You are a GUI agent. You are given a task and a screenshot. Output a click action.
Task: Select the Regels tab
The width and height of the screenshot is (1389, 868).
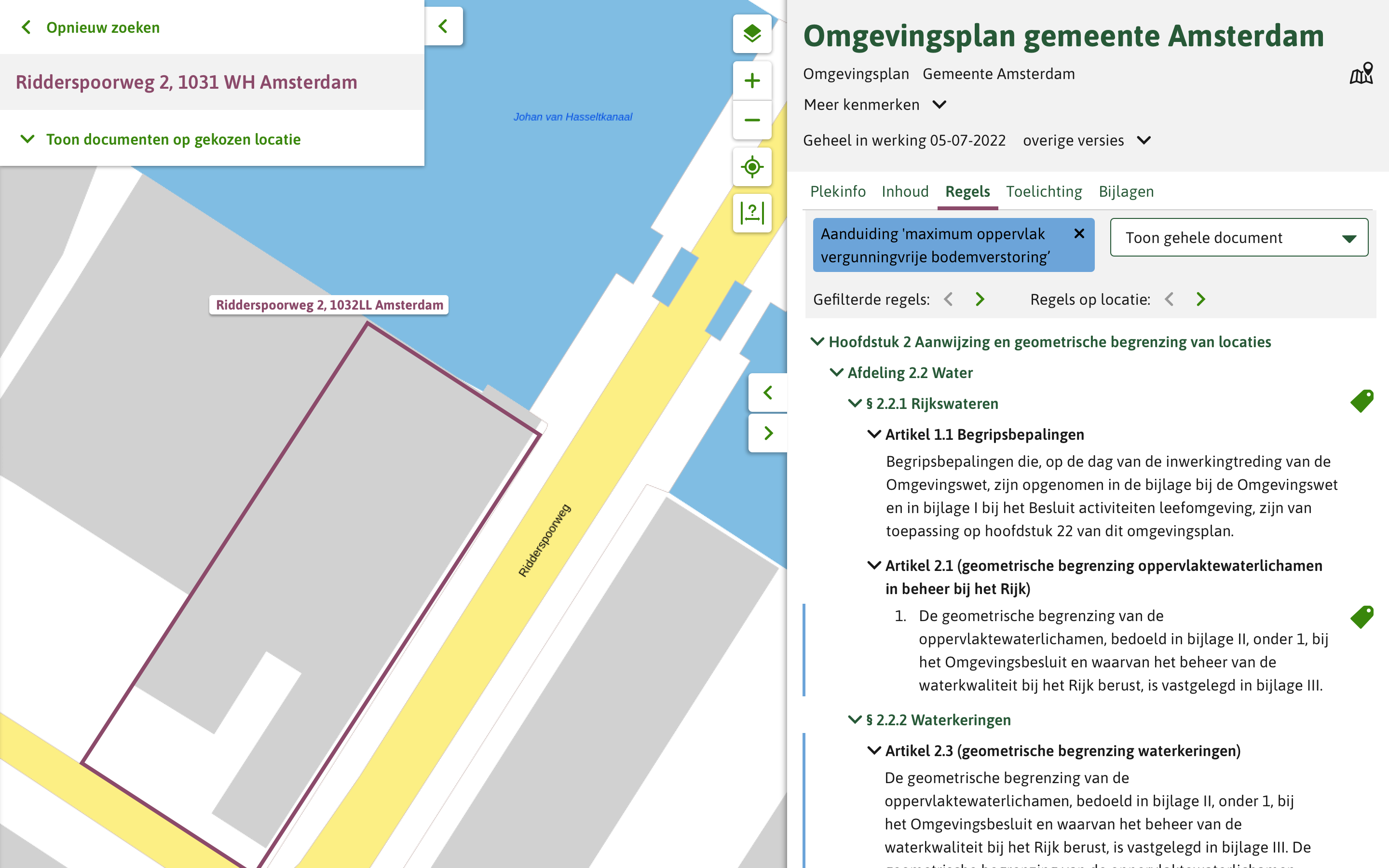tap(967, 191)
